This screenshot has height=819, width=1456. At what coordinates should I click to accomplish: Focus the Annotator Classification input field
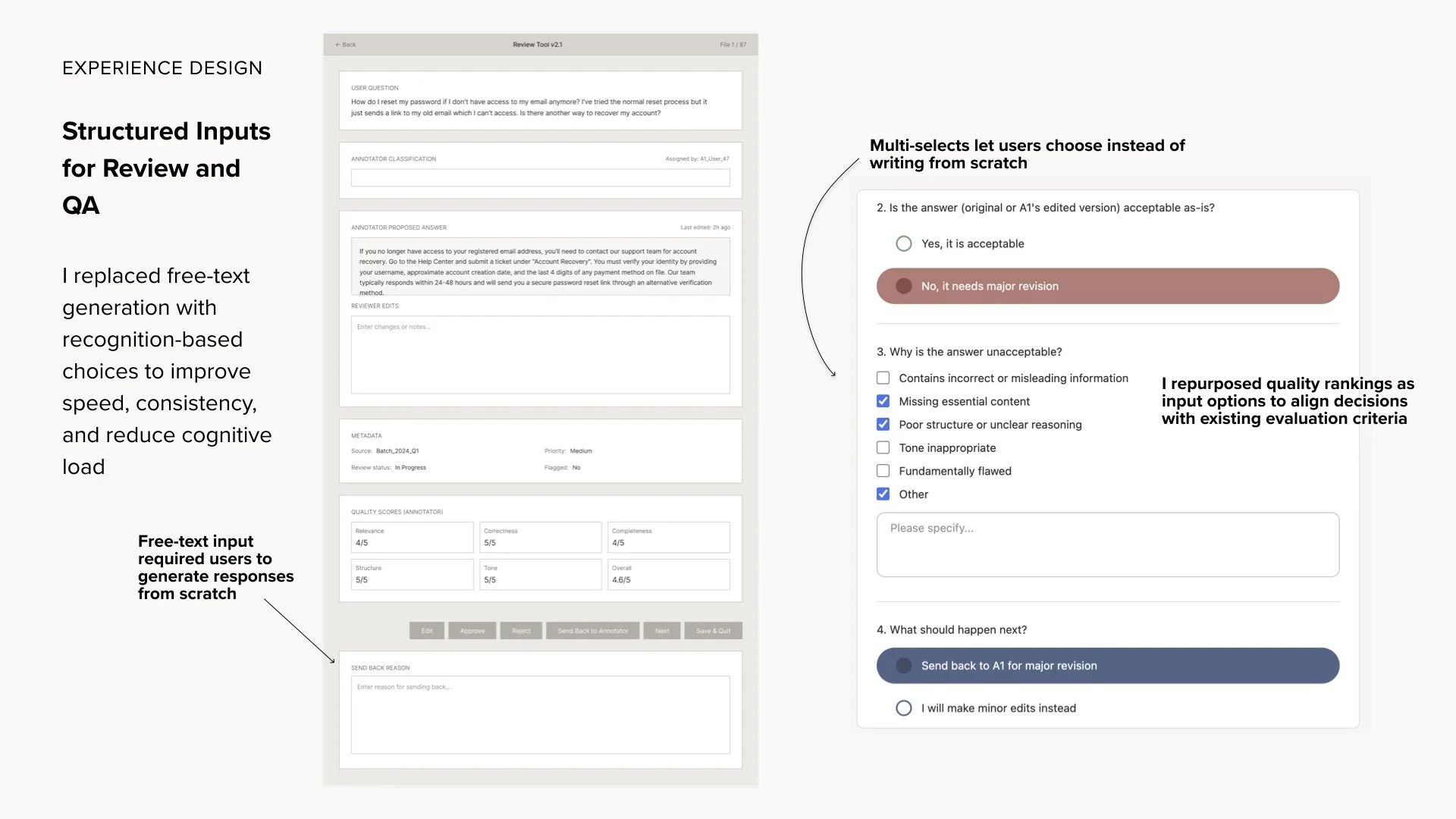click(540, 178)
